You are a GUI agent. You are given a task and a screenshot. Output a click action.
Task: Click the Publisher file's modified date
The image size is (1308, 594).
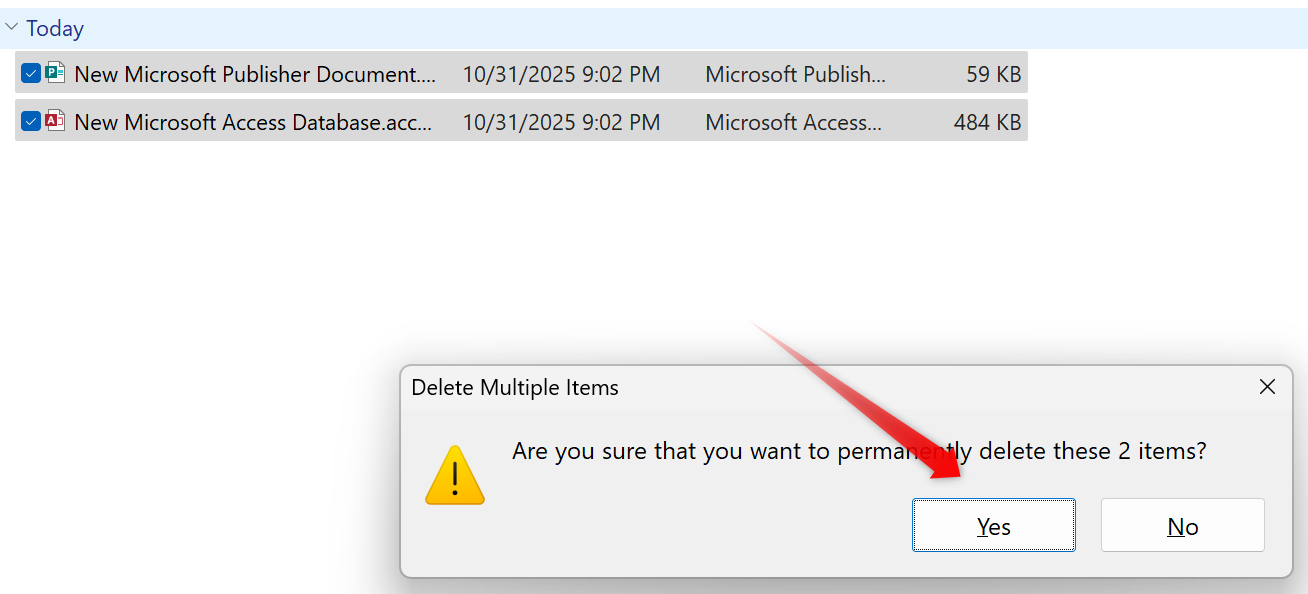coord(561,74)
